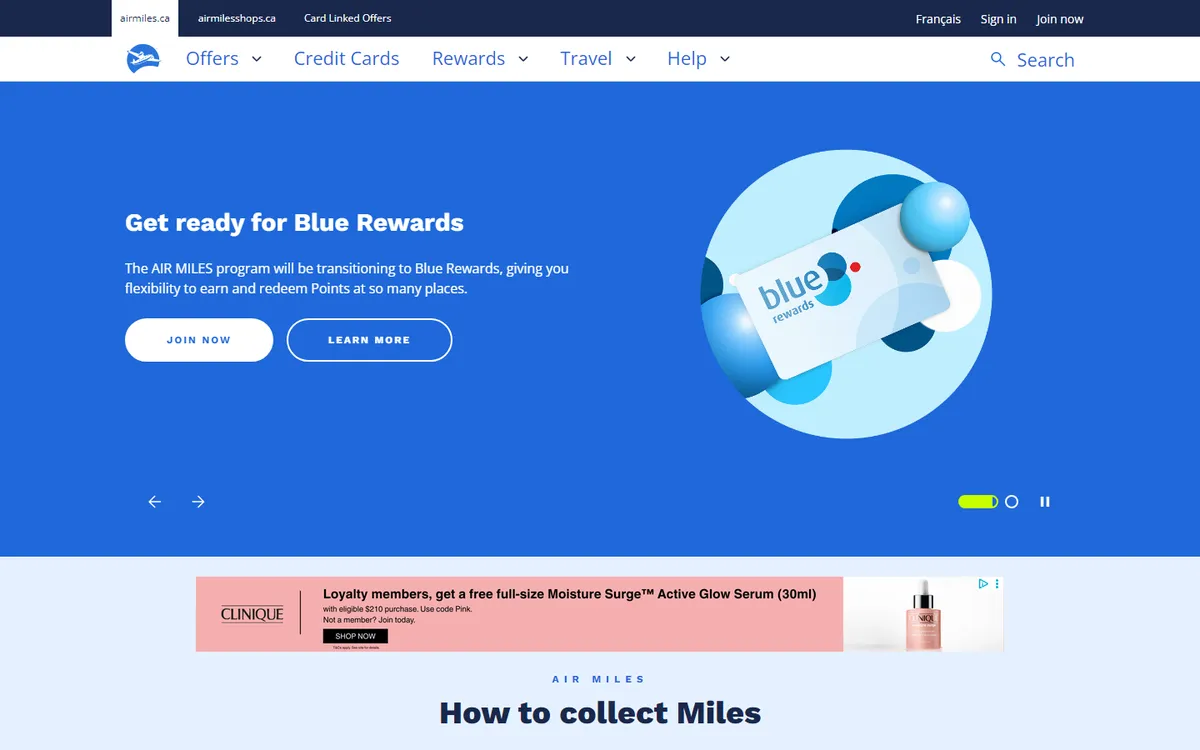The width and height of the screenshot is (1200, 750).
Task: Switch to the airmilesshops.ca tab
Action: coord(237,18)
